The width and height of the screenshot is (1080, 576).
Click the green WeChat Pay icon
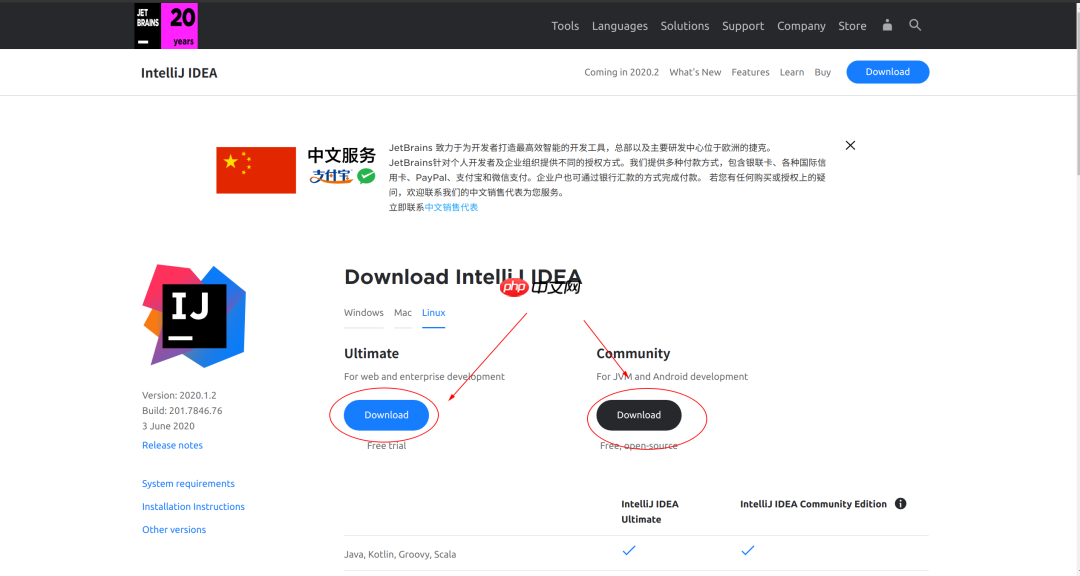366,176
